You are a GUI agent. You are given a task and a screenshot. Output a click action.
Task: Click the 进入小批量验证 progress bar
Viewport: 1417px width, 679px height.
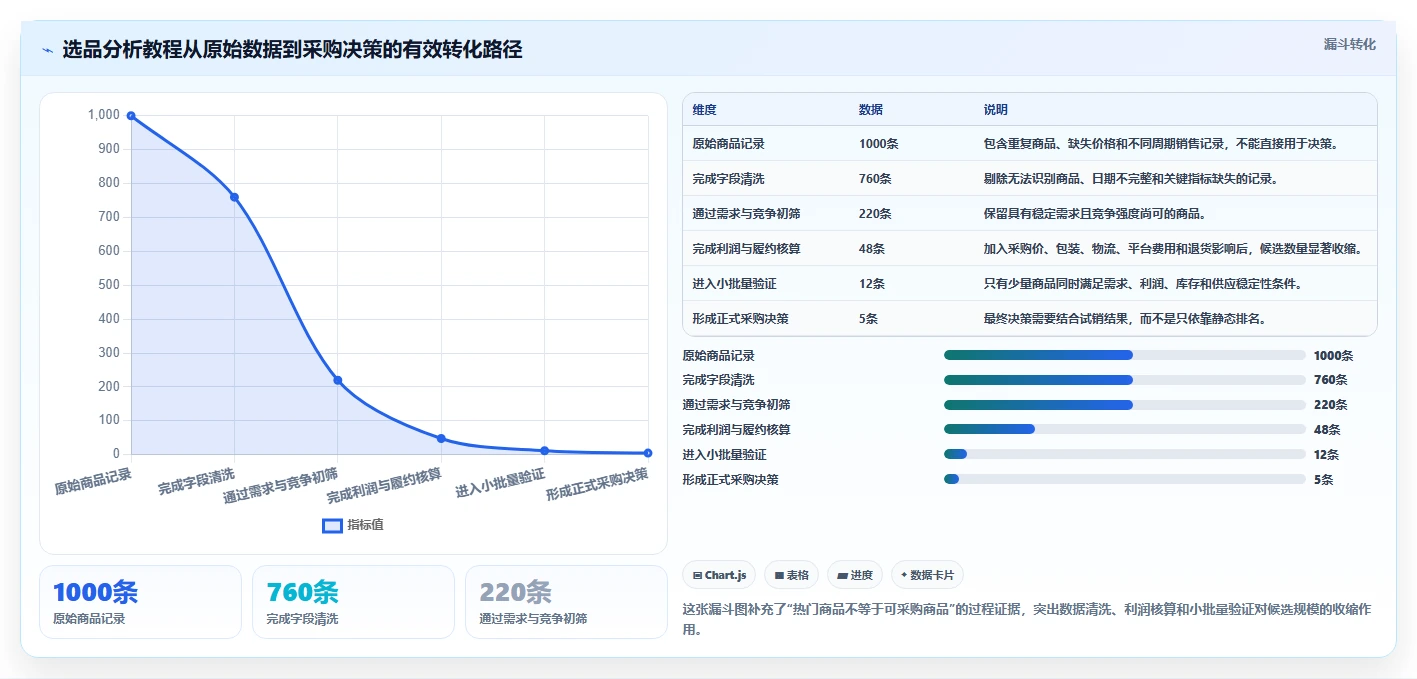click(1125, 455)
